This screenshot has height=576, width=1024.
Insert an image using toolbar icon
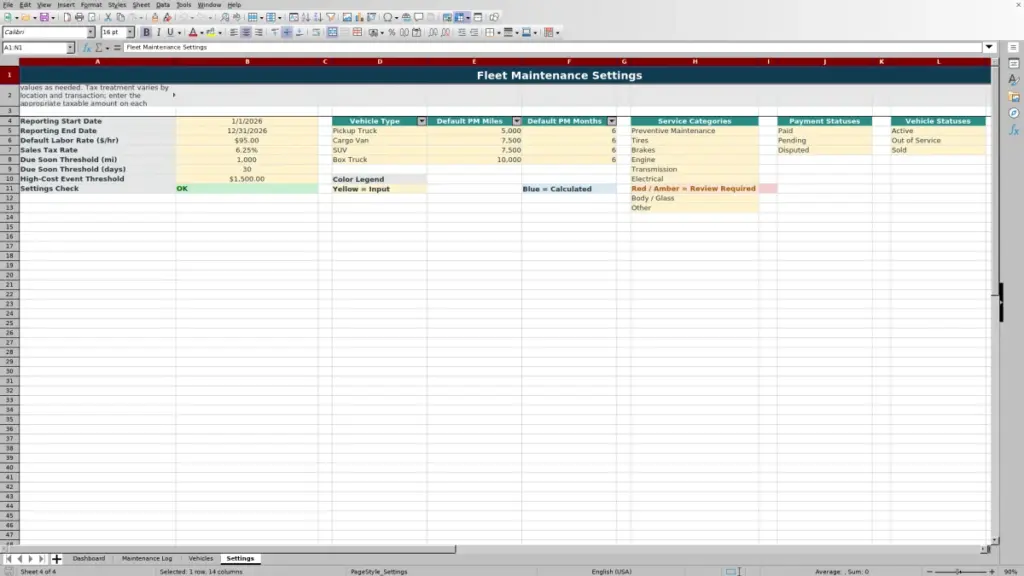[347, 17]
